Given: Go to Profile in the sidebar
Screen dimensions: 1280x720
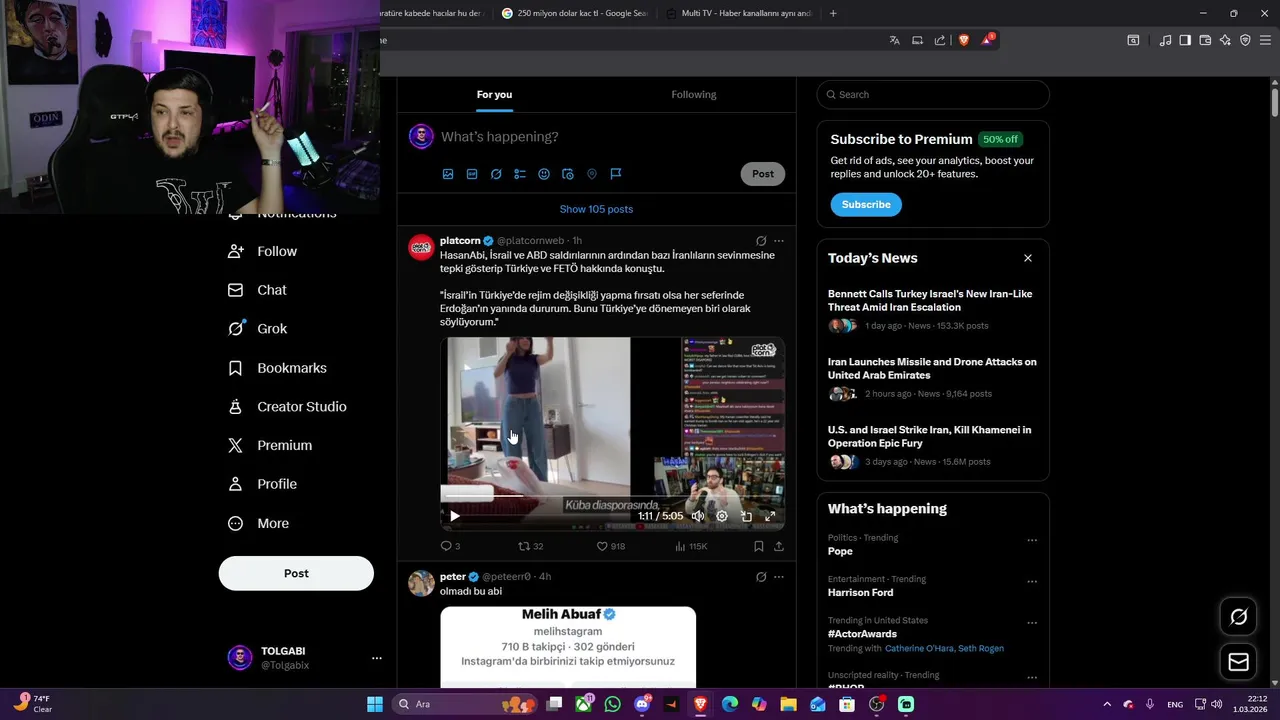Looking at the screenshot, I should point(262,484).
